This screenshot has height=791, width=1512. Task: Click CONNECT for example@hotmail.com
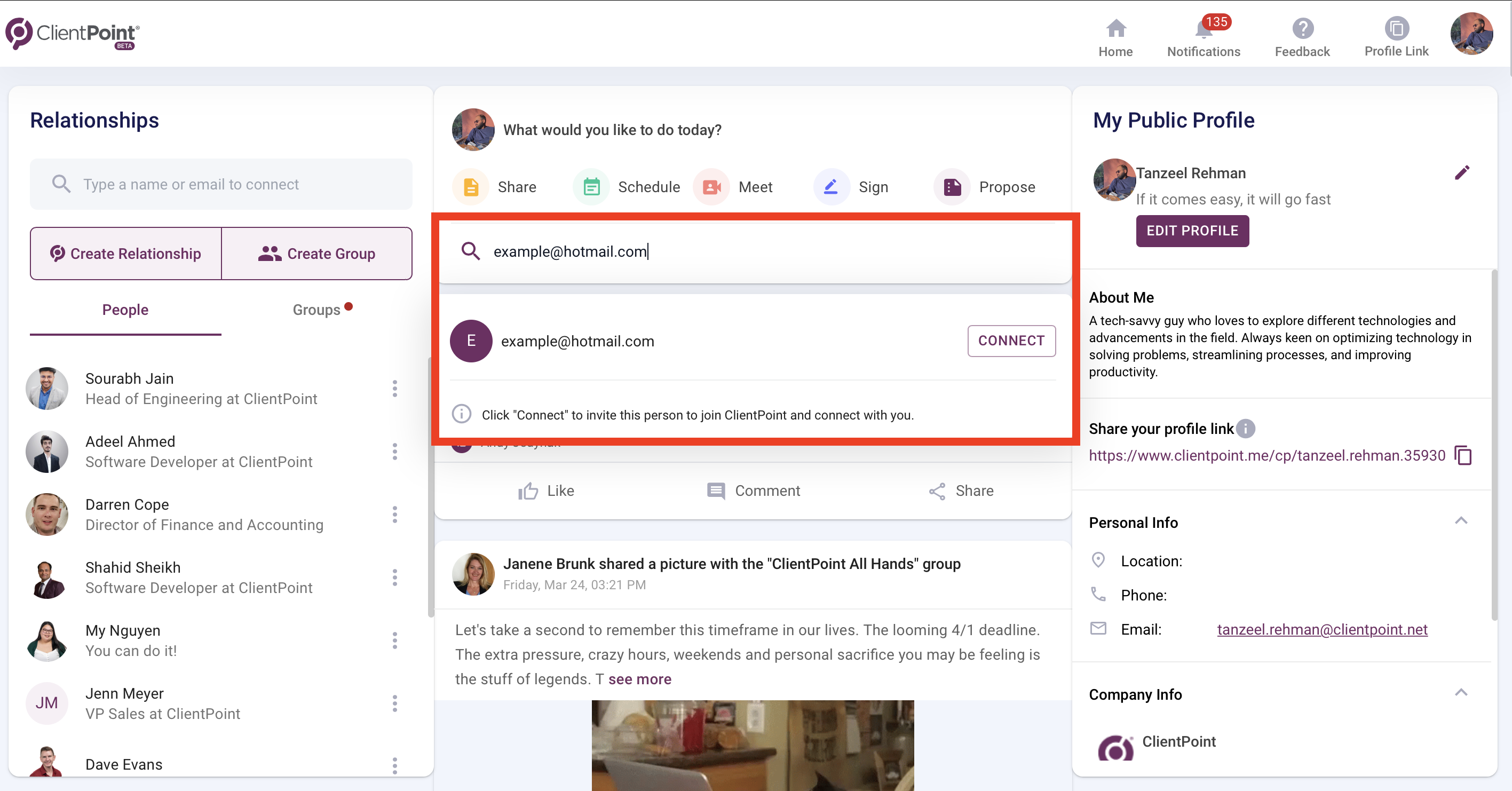1011,341
